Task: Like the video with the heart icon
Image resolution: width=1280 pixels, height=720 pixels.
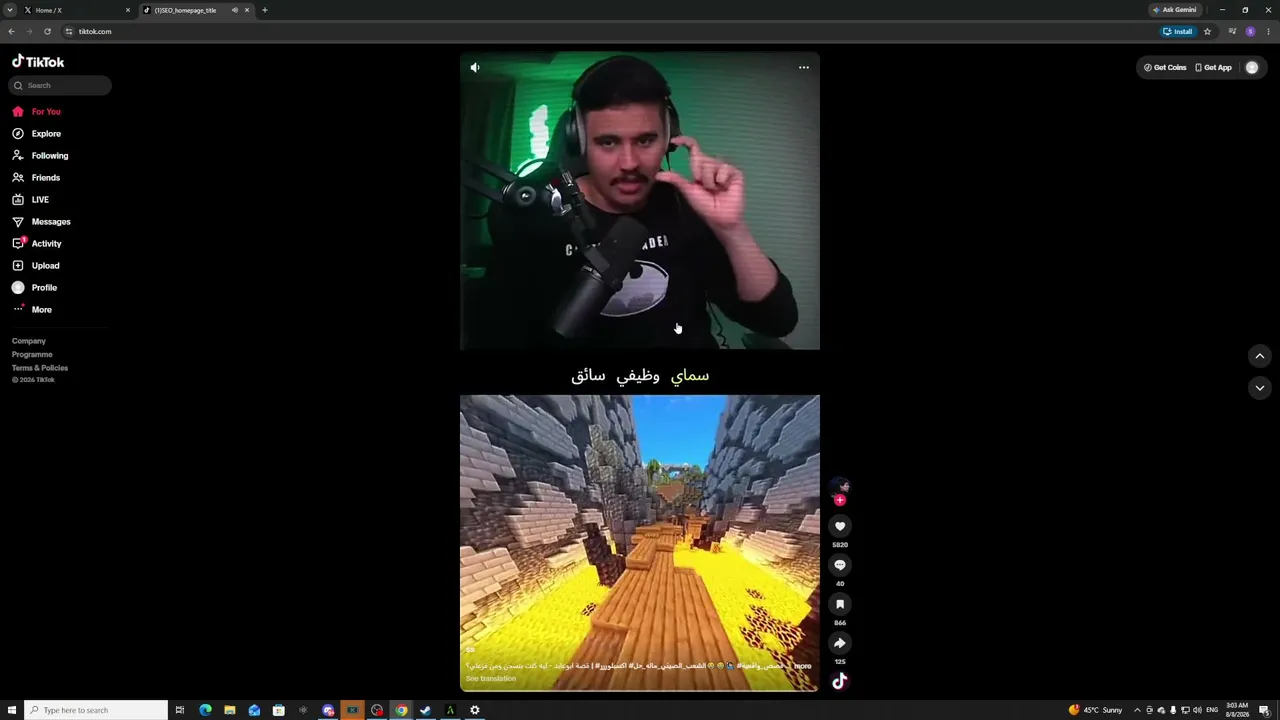Action: 840,526
